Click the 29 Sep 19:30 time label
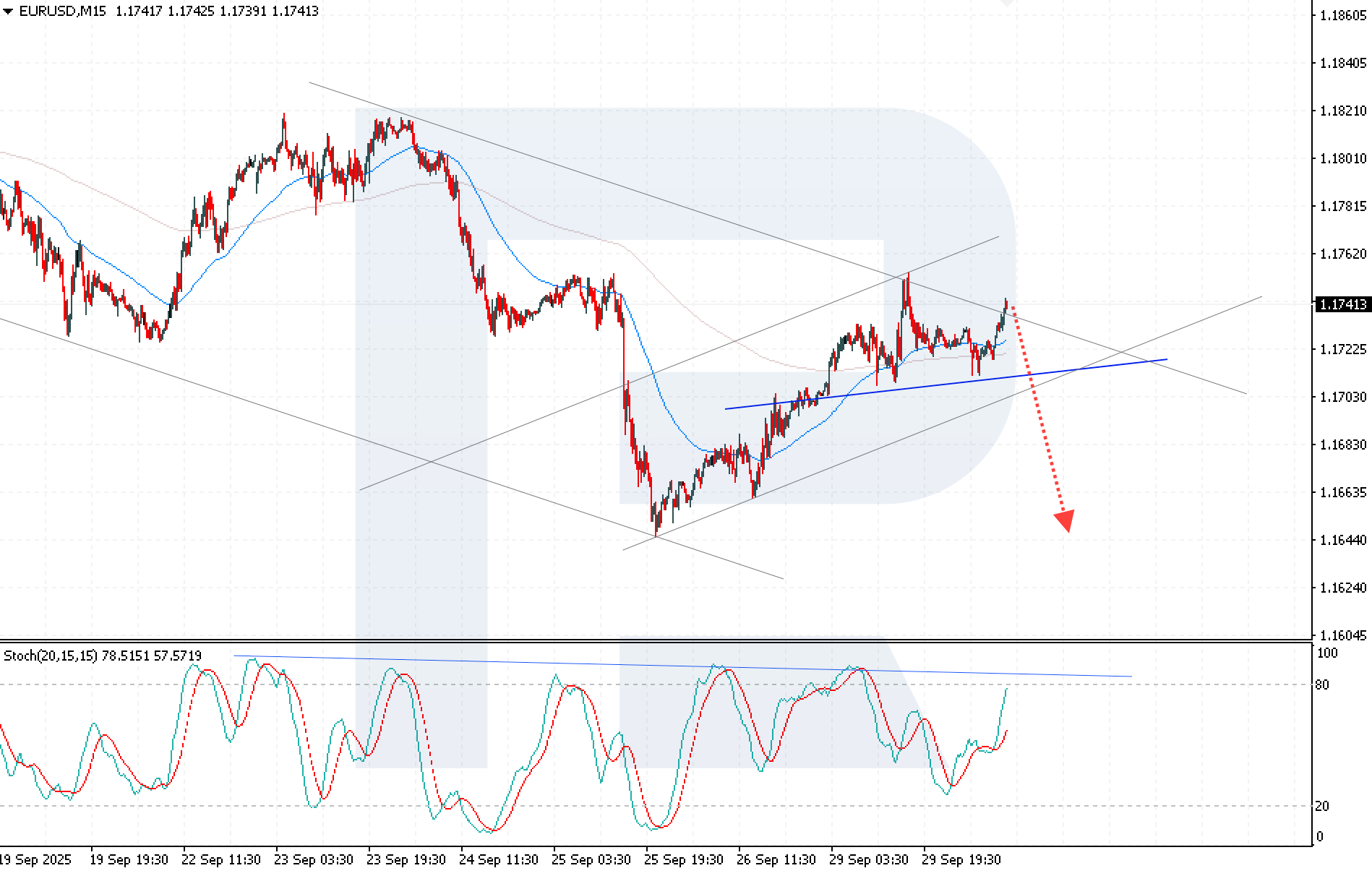Image resolution: width=1372 pixels, height=876 pixels. (x=961, y=859)
